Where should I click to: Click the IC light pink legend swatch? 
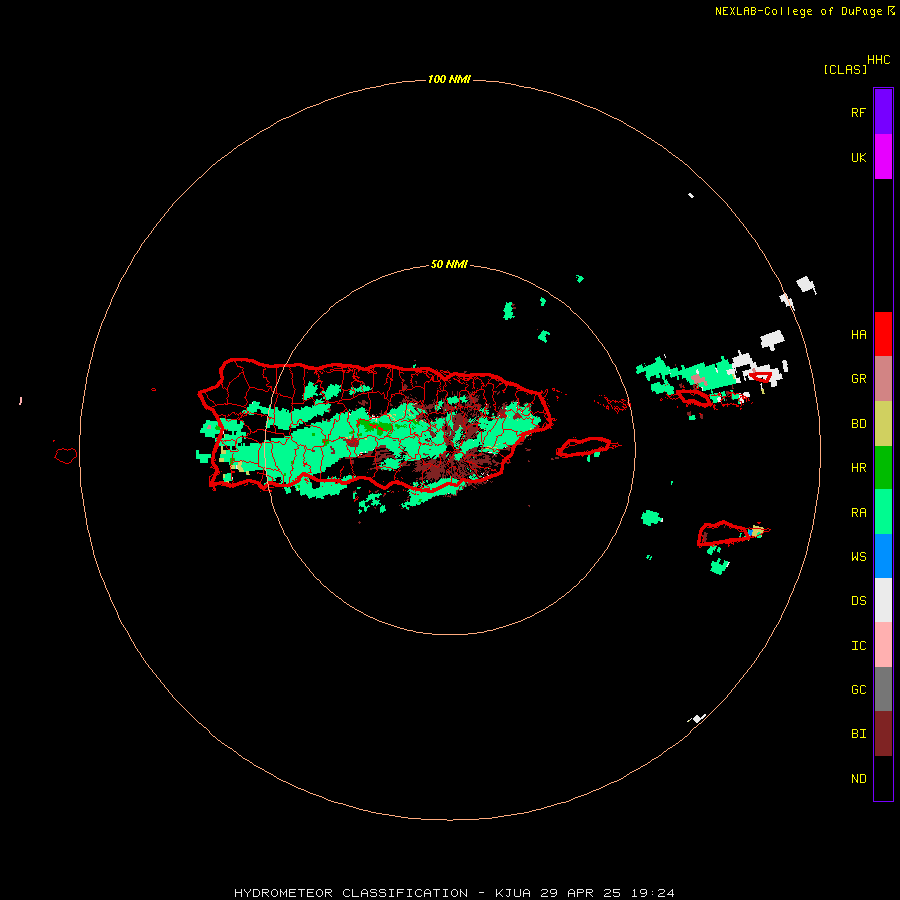pos(883,645)
